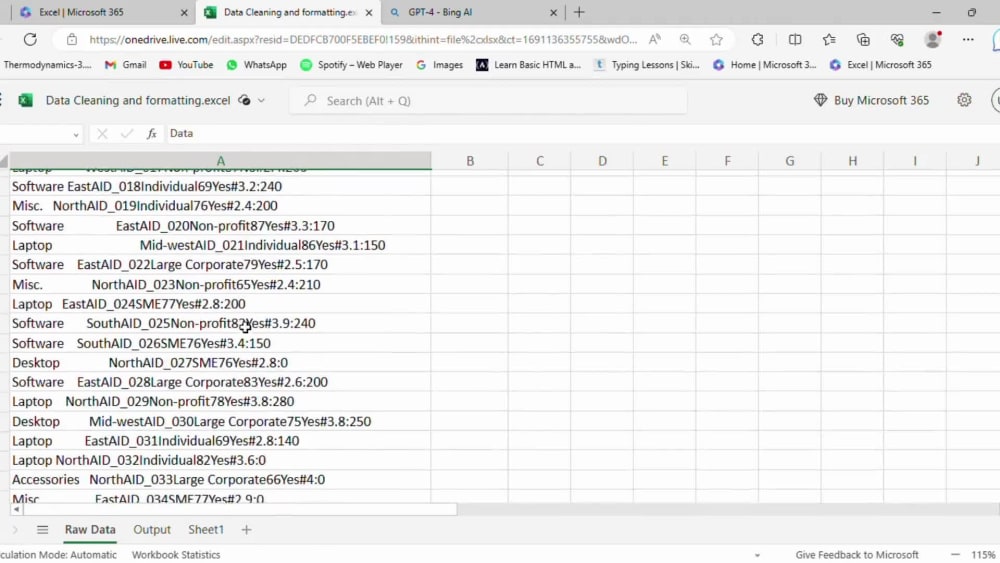
Task: Open the Gmail bookmark
Action: 126,64
